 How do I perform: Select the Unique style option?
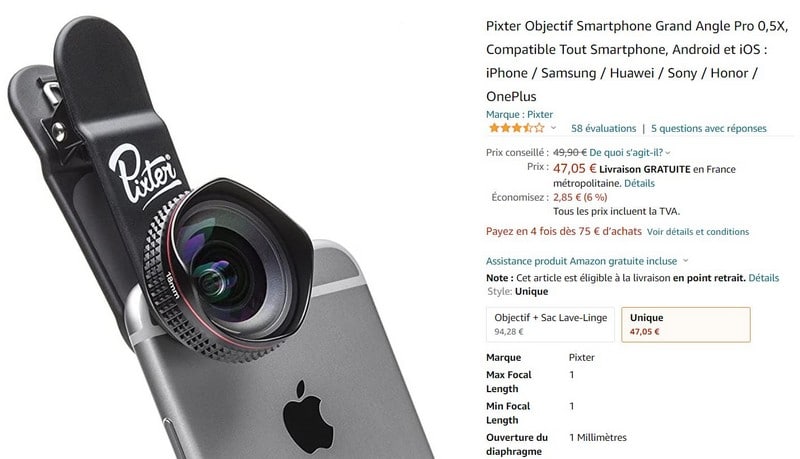point(686,324)
